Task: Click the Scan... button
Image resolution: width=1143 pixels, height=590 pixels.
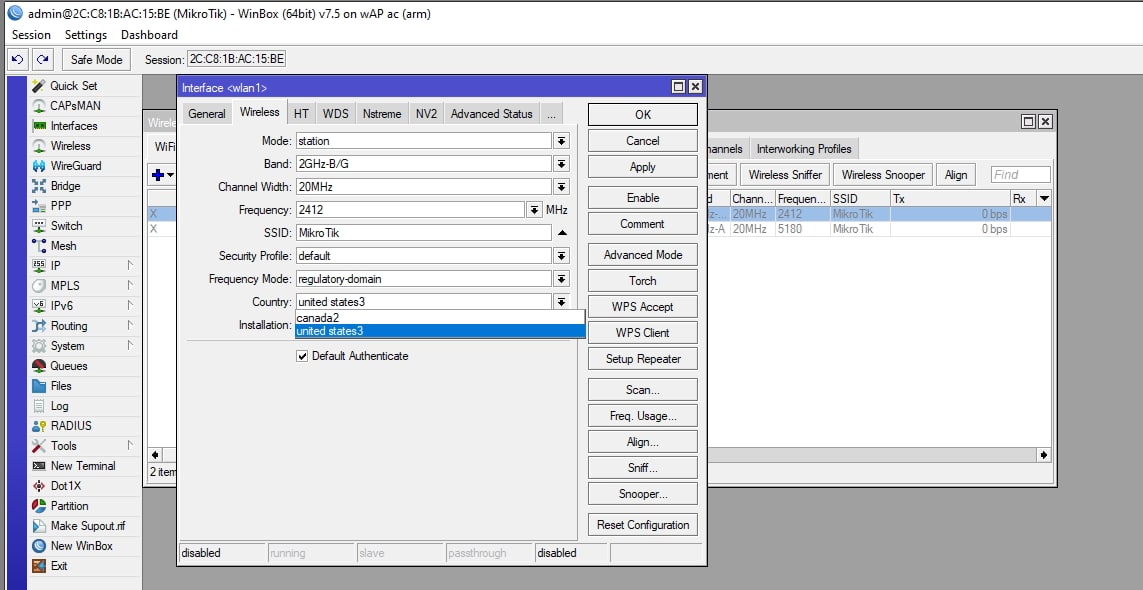Action: point(642,390)
